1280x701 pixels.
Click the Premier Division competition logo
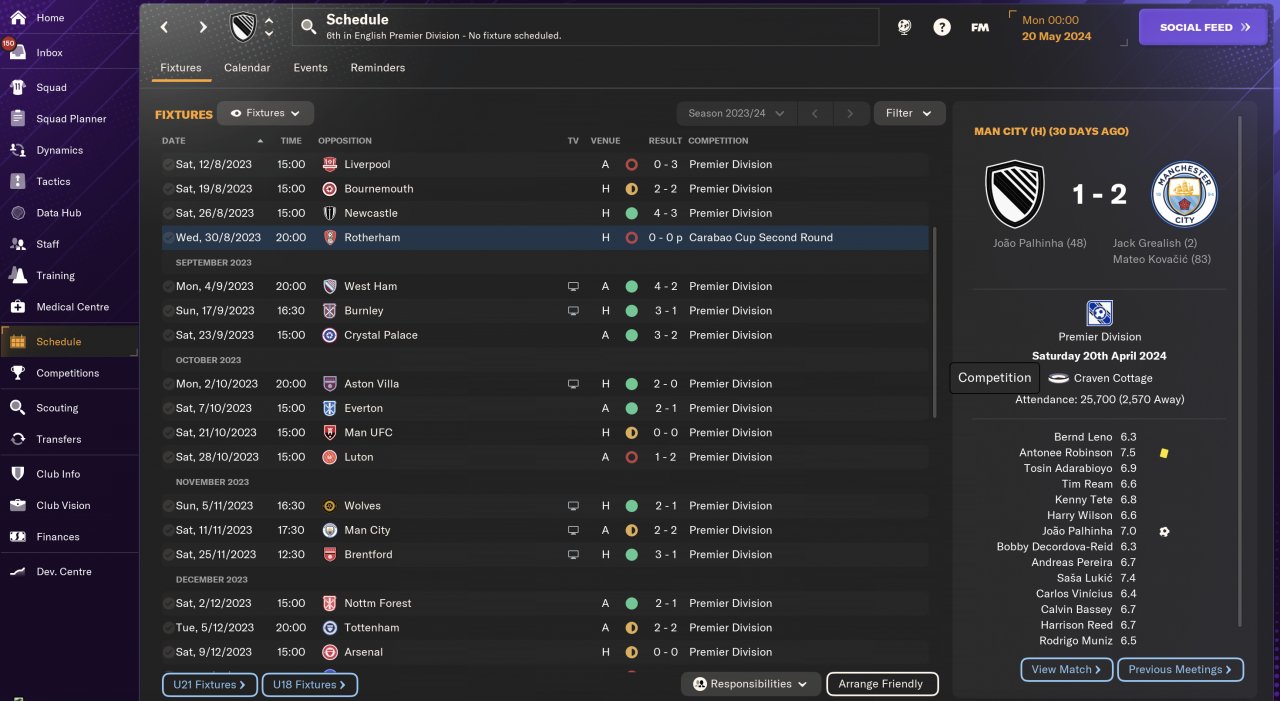coord(1100,313)
